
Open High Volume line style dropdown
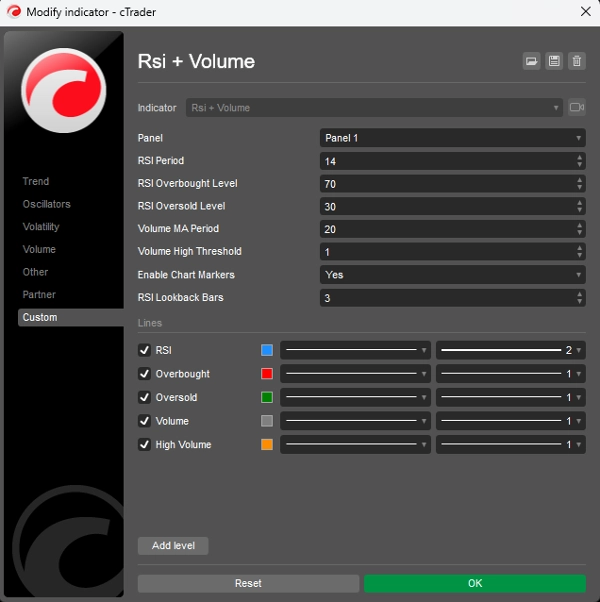[355, 445]
